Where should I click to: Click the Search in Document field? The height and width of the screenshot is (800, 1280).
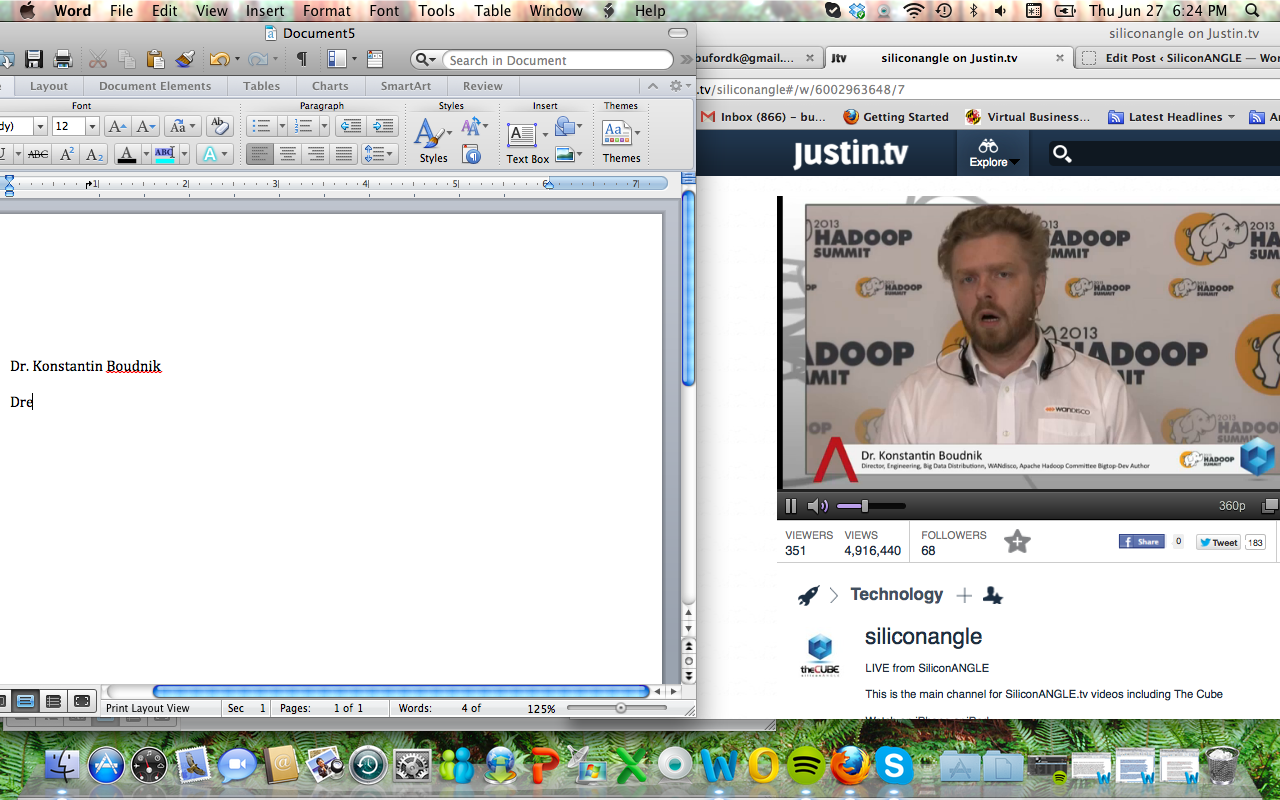click(556, 60)
